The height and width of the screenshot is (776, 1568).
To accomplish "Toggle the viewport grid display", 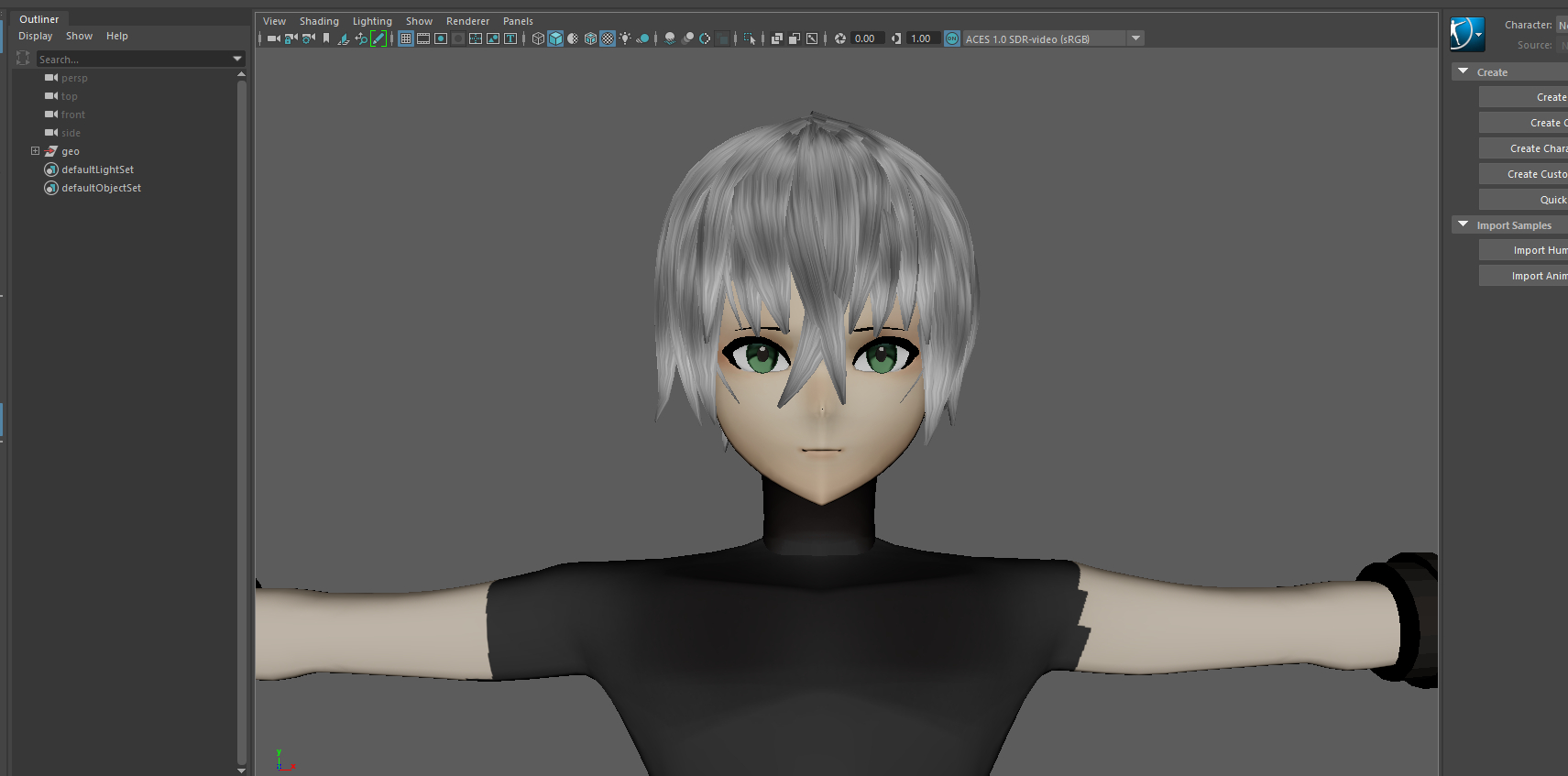I will (405, 38).
